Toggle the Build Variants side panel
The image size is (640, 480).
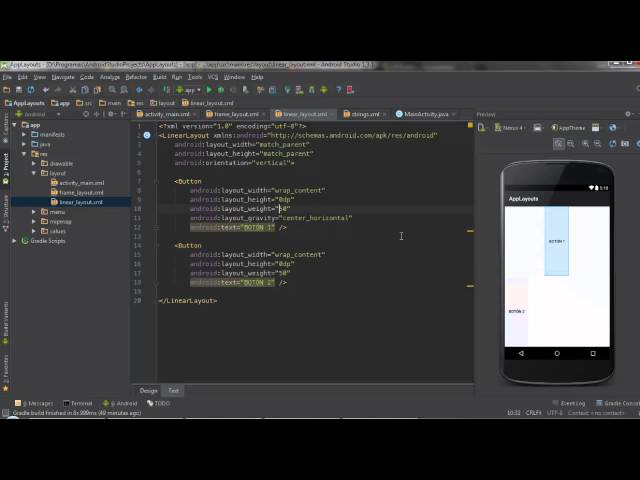(x=5, y=323)
